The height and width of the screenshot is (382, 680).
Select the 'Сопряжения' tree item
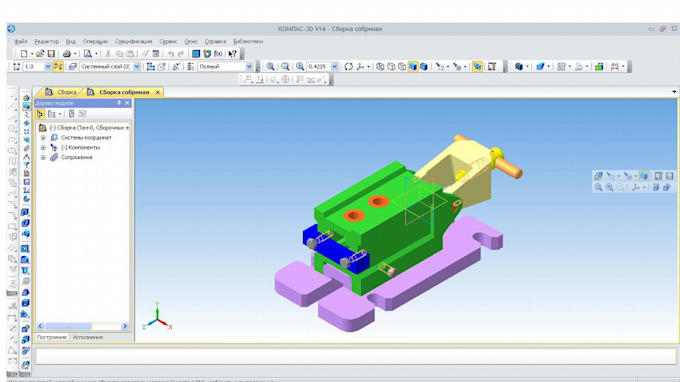pyautogui.click(x=77, y=157)
